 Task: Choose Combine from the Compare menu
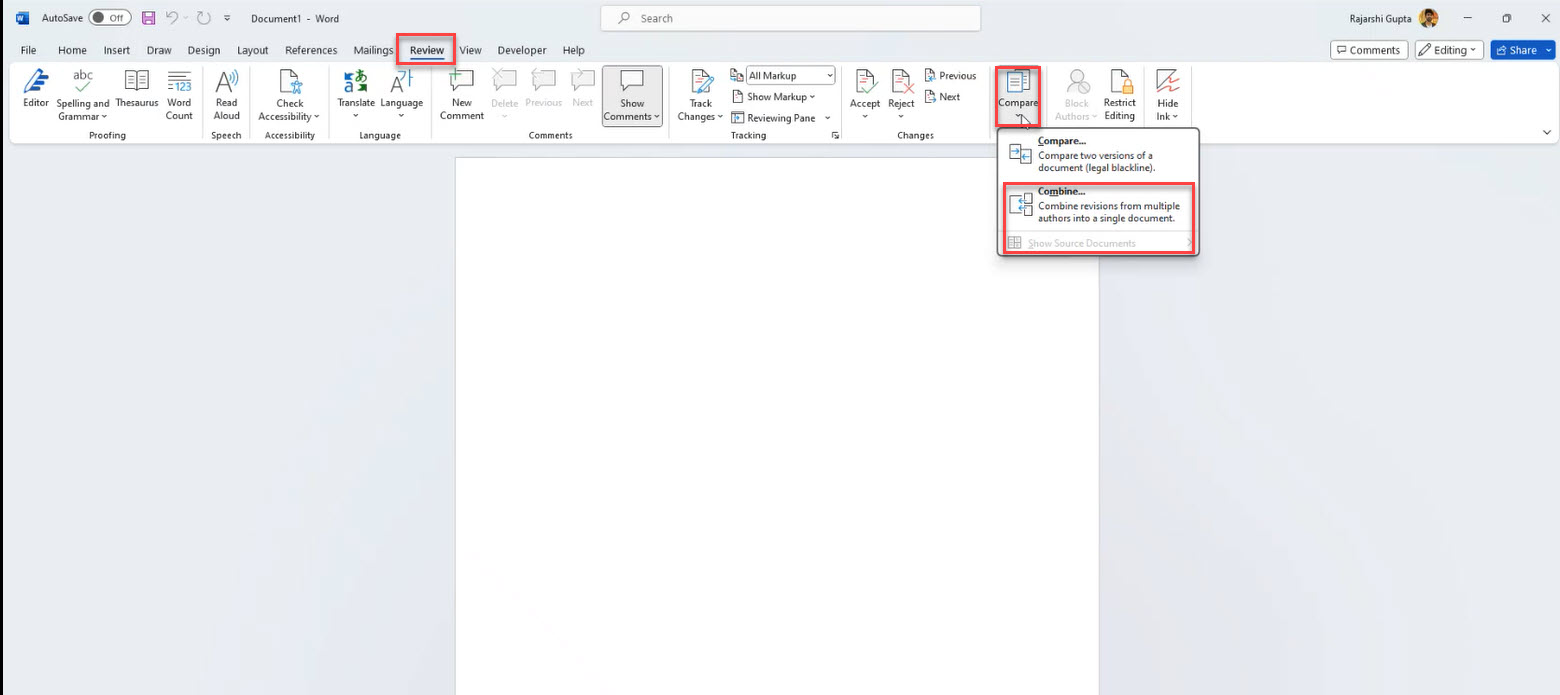(x=1097, y=205)
